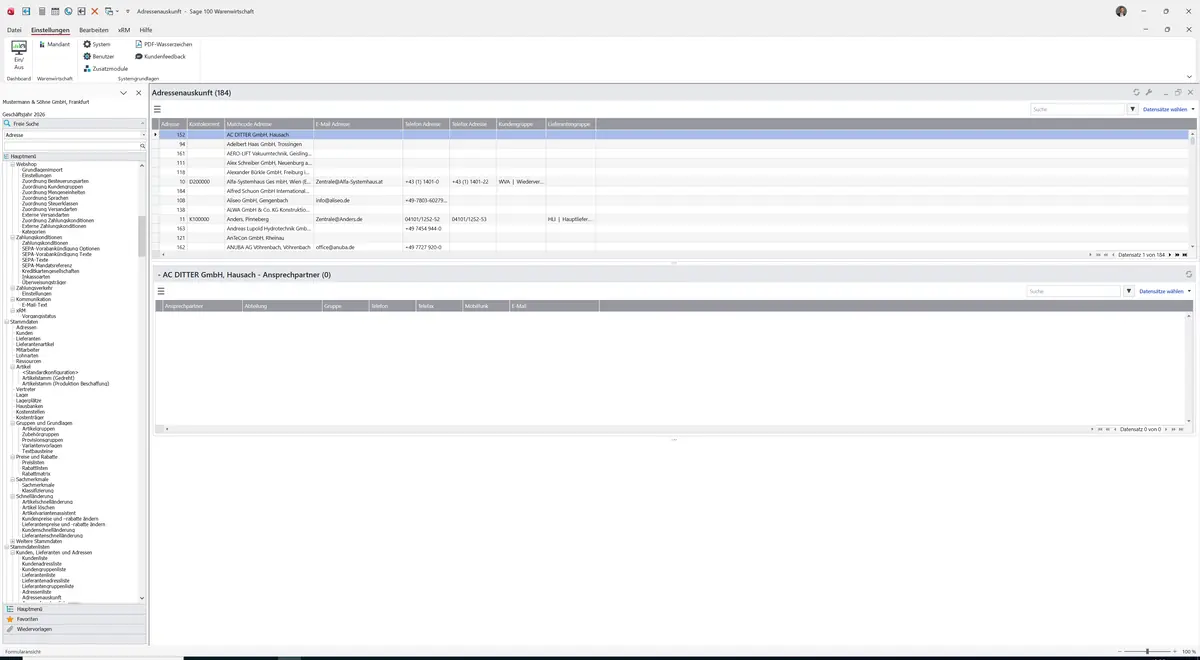Screen dimensions: 1200x660
Task: Switch to the Bearbeiten tab
Action: [x=94, y=30]
